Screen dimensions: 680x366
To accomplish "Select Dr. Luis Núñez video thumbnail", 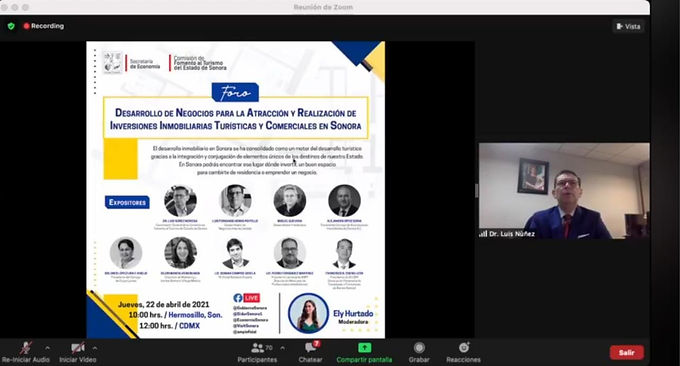I will pyautogui.click(x=564, y=191).
